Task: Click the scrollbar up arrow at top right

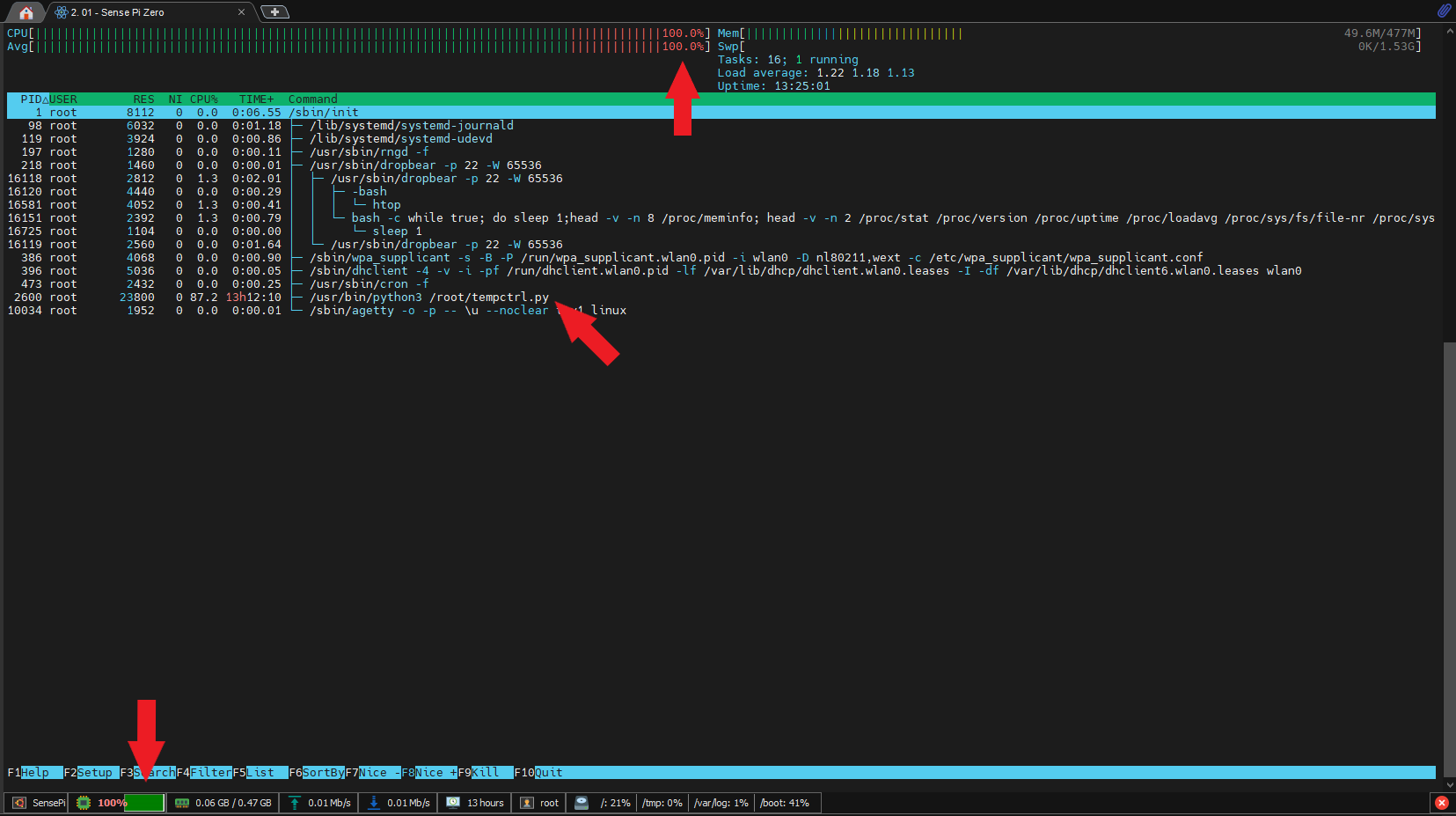Action: click(1449, 31)
